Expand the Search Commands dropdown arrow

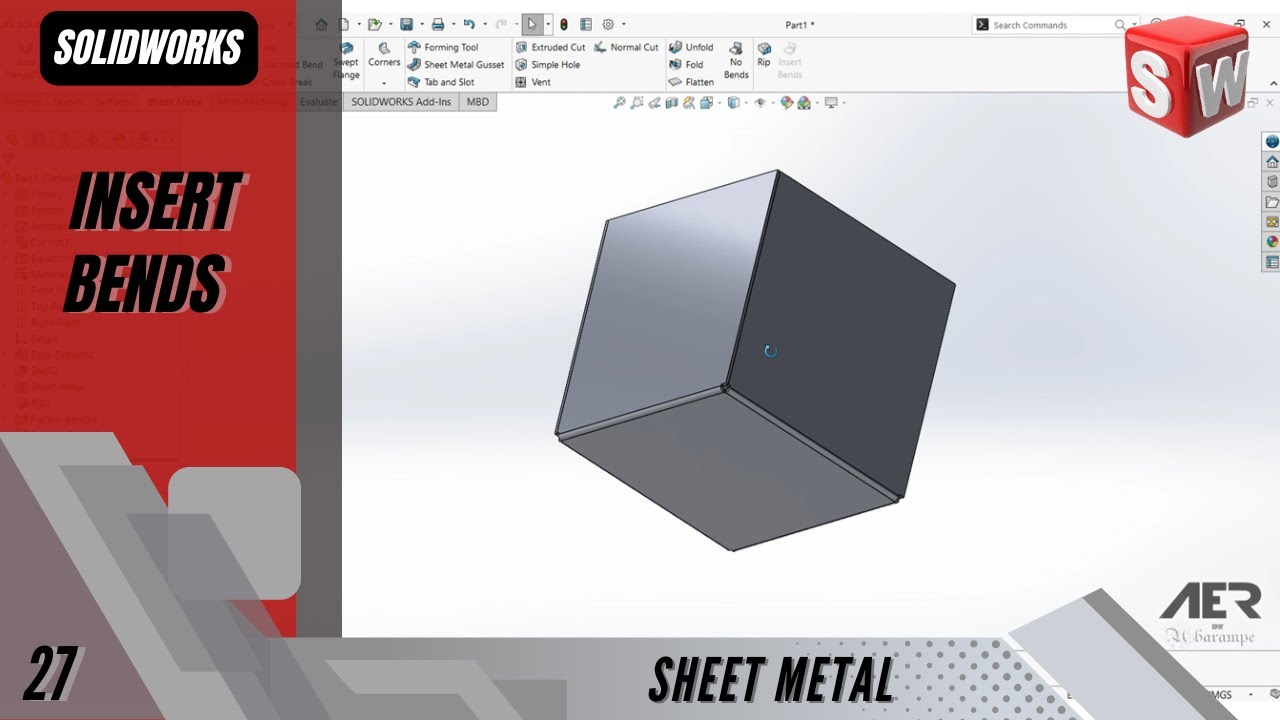click(x=1135, y=25)
